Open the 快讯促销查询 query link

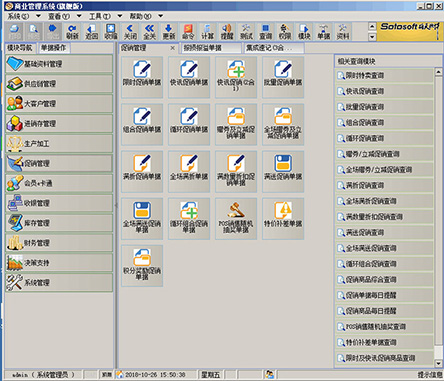(384, 91)
